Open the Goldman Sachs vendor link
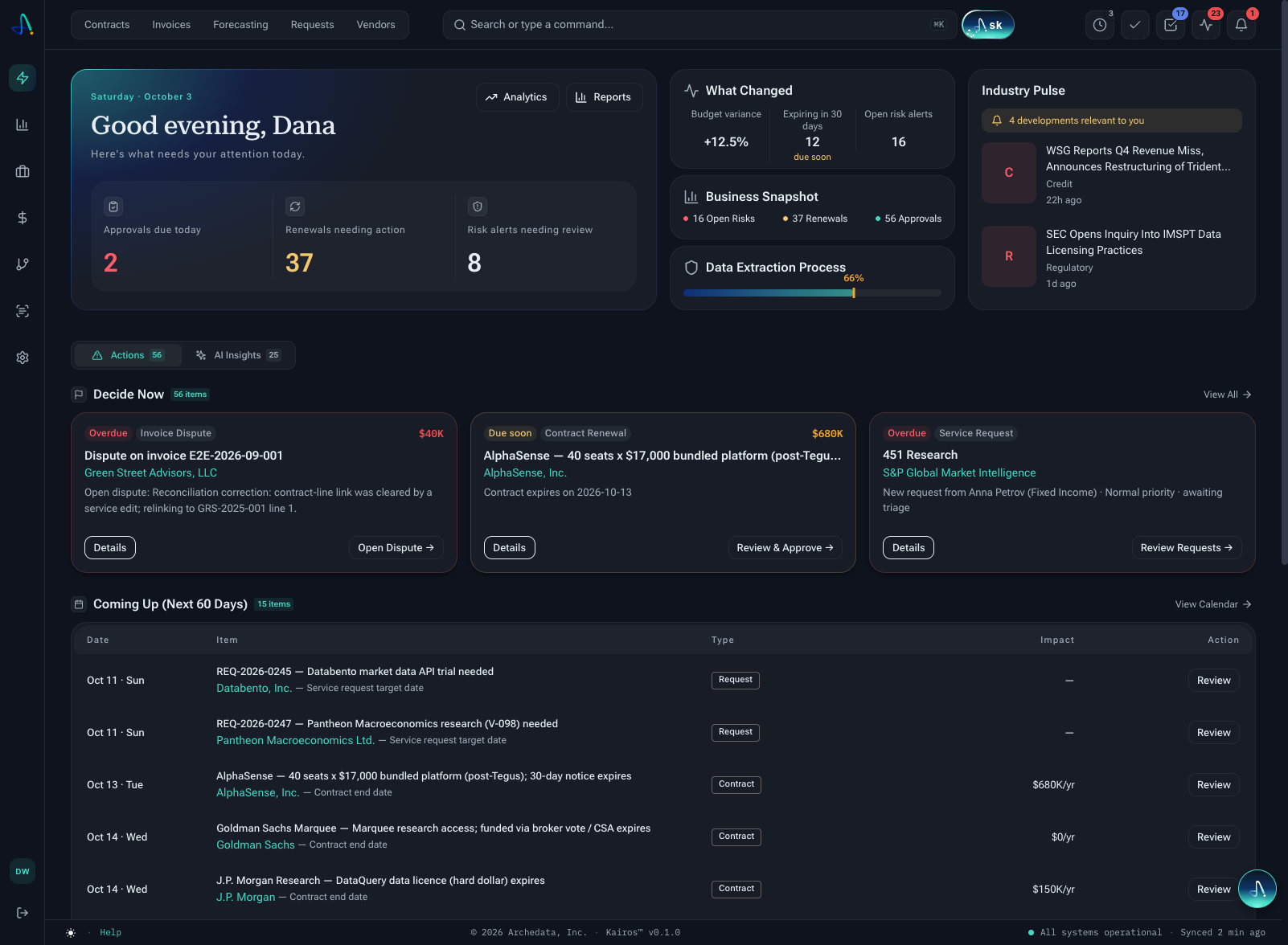The image size is (1288, 945). pyautogui.click(x=256, y=845)
